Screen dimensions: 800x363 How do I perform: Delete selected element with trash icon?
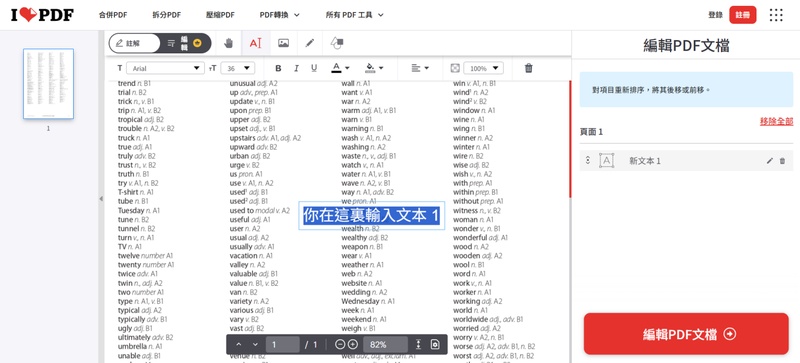(529, 68)
